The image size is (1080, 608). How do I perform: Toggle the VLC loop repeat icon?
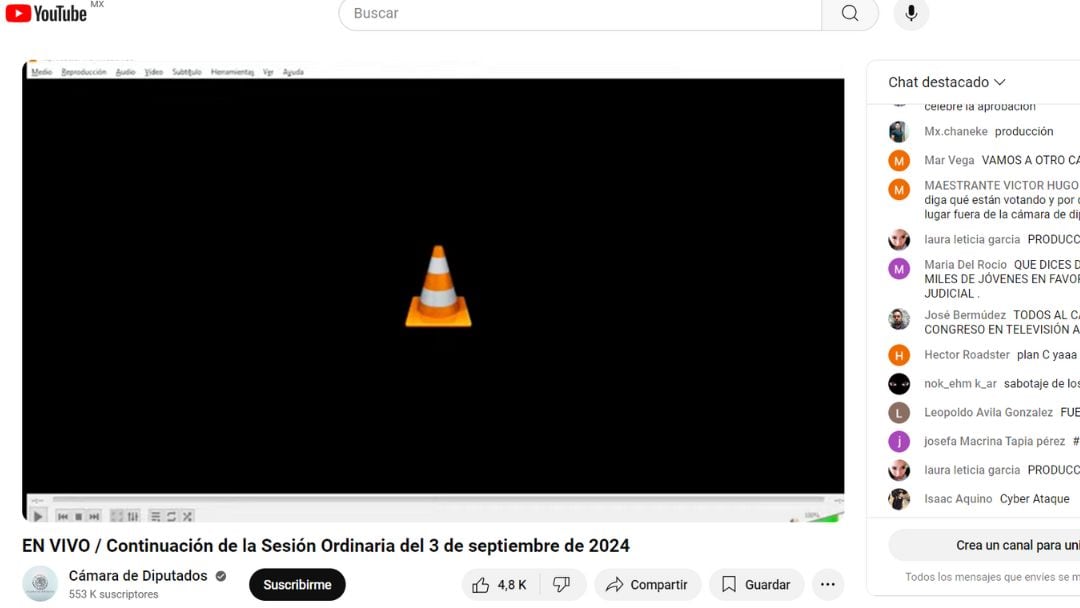171,517
